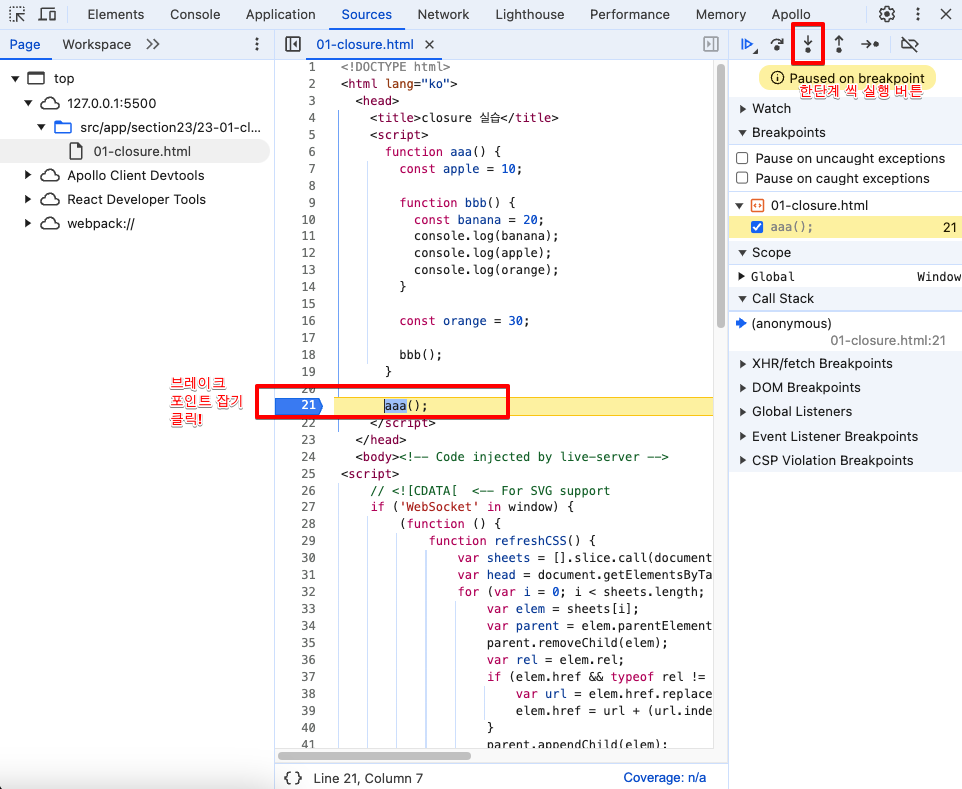Resume script execution
The width and height of the screenshot is (962, 789).
coord(748,44)
